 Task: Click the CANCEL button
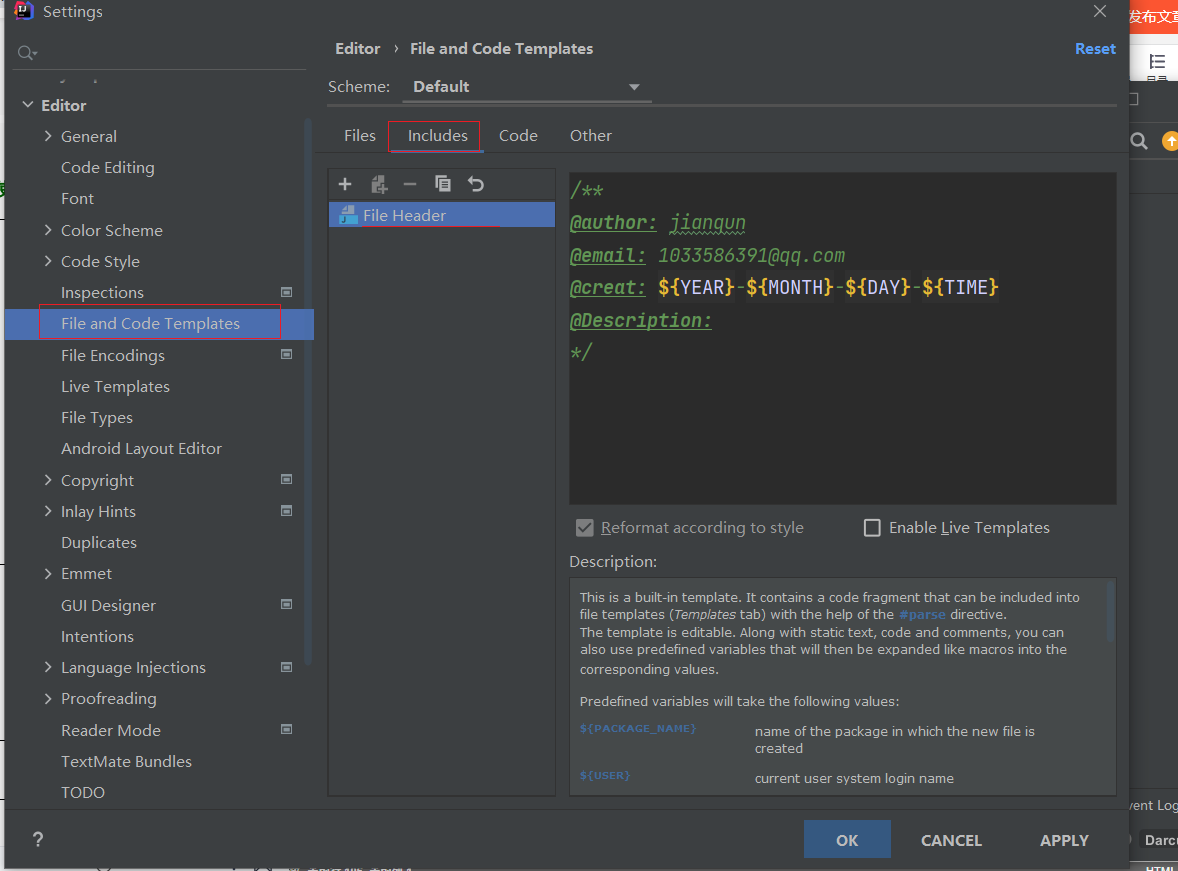pyautogui.click(x=951, y=840)
